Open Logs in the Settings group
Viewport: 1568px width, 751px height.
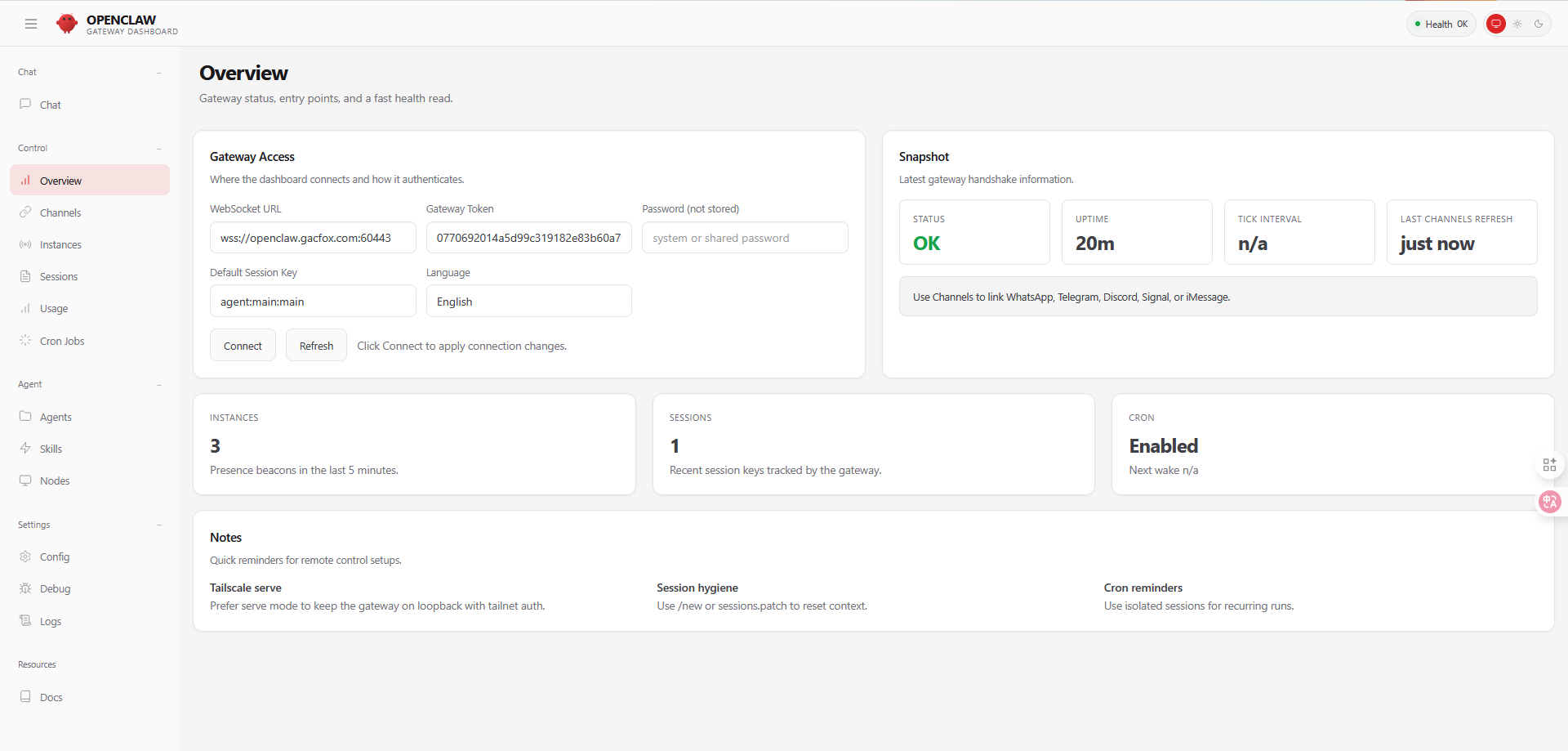point(51,621)
